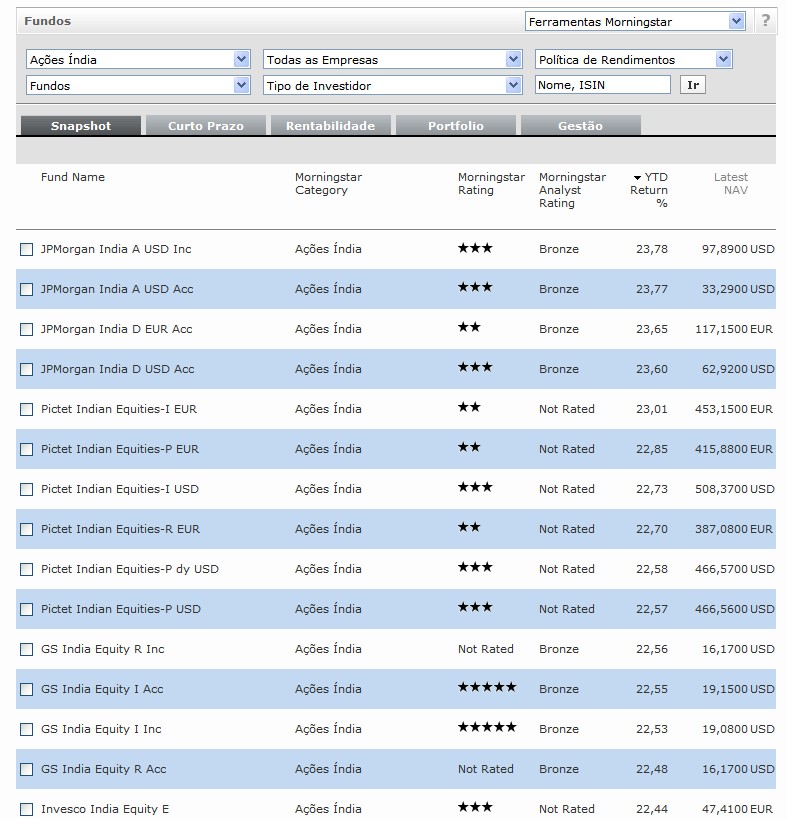Viewport: 787px width, 819px height.
Task: Sort by Morningstar Rating column header
Action: point(491,183)
